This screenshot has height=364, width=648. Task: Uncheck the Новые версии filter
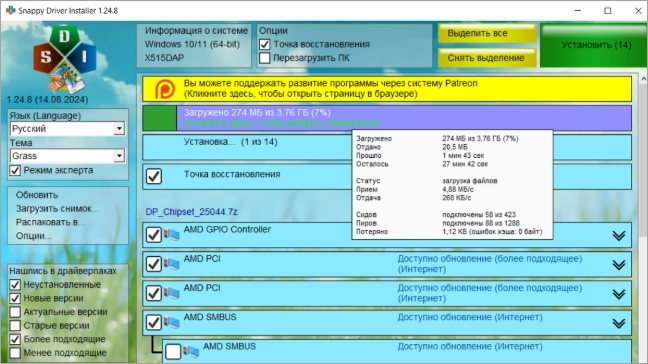click(15, 298)
